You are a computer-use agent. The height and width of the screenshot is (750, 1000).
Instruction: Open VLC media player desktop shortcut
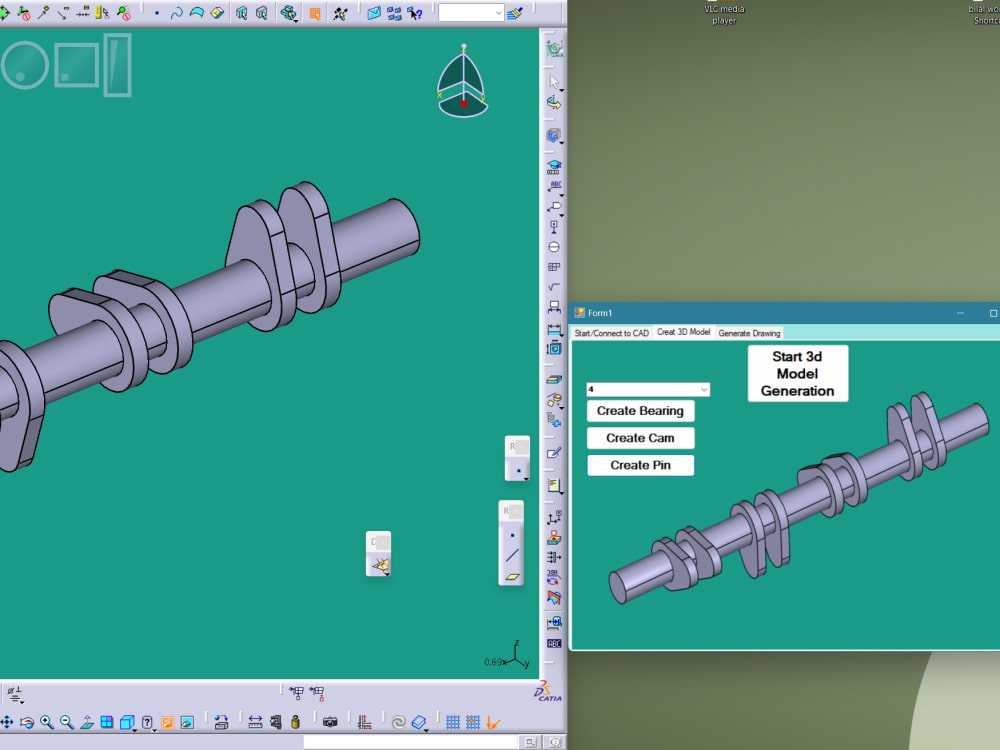724,13
